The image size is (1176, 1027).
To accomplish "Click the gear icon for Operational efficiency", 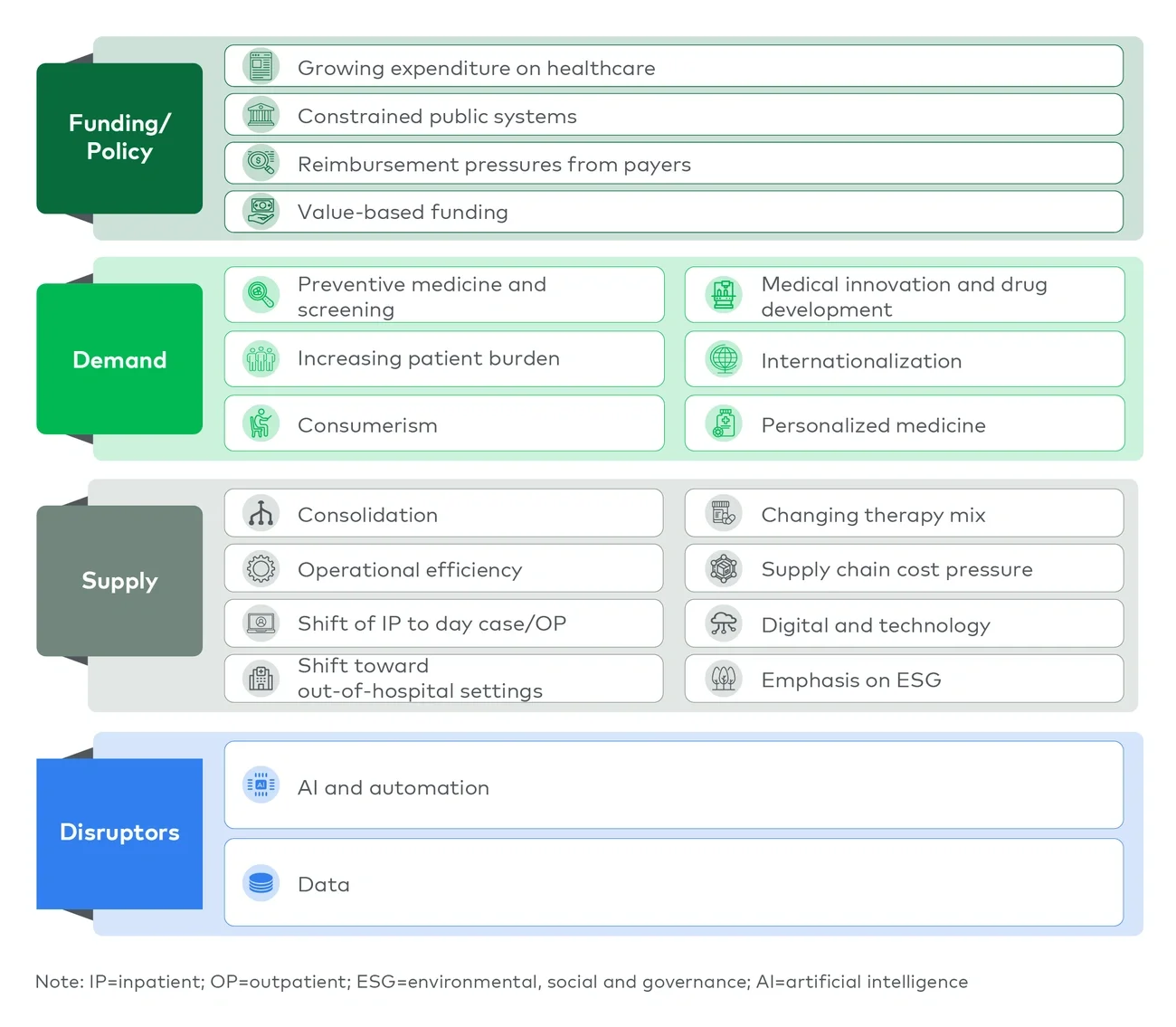I will 261,568.
